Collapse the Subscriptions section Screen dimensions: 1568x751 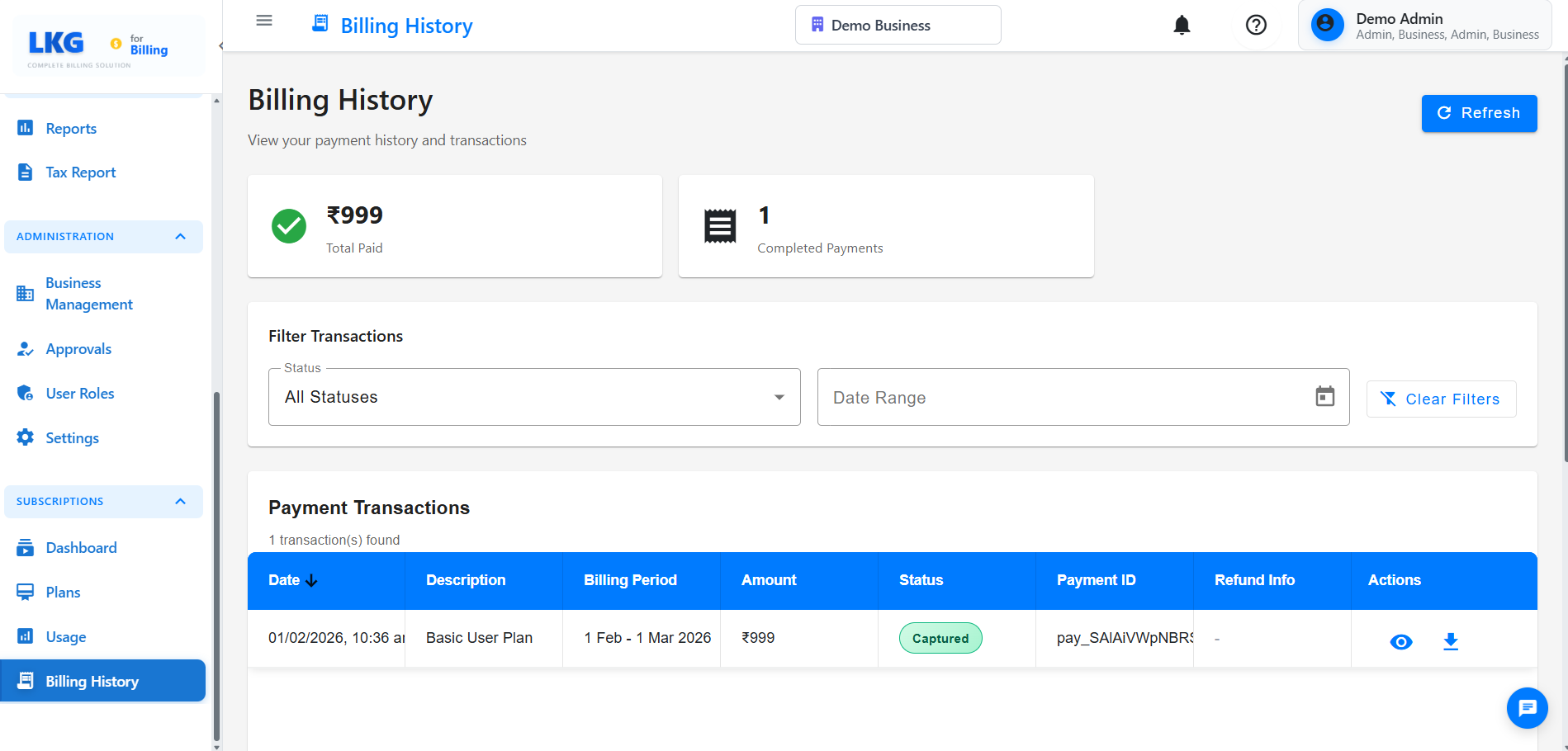(x=181, y=501)
